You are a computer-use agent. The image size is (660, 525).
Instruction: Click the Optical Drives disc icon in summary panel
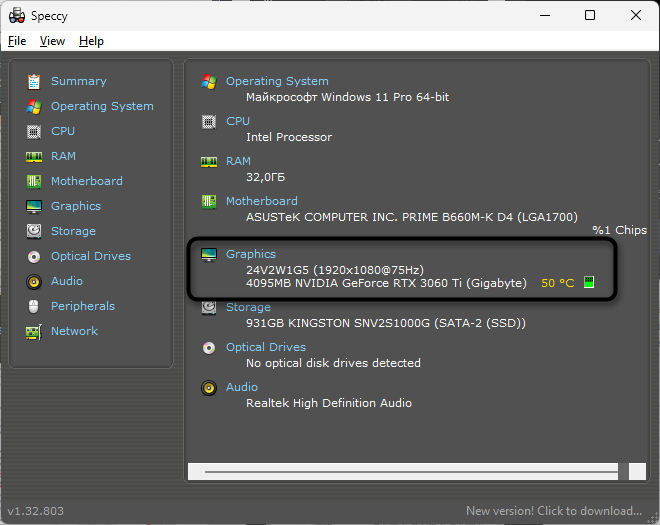[209, 348]
